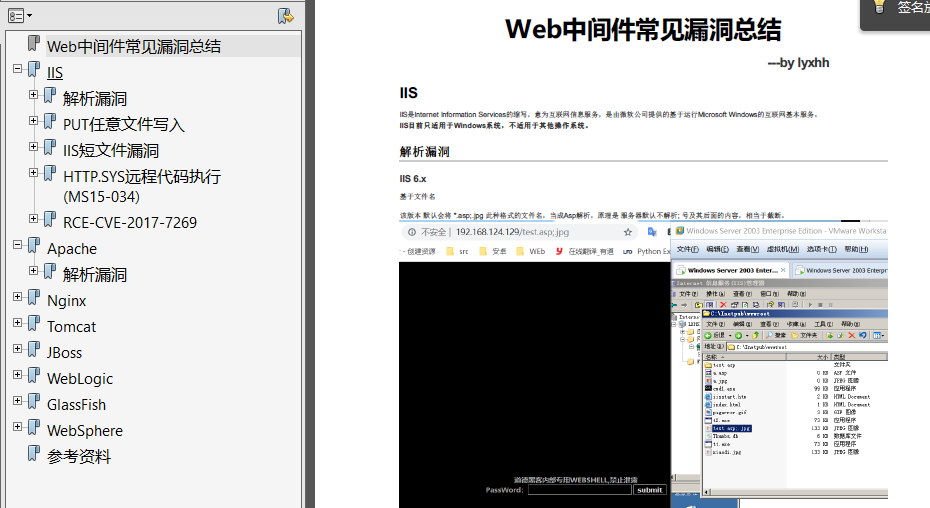This screenshot has height=508, width=930.
Task: Click the find current bookmark icon
Action: (x=285, y=16)
